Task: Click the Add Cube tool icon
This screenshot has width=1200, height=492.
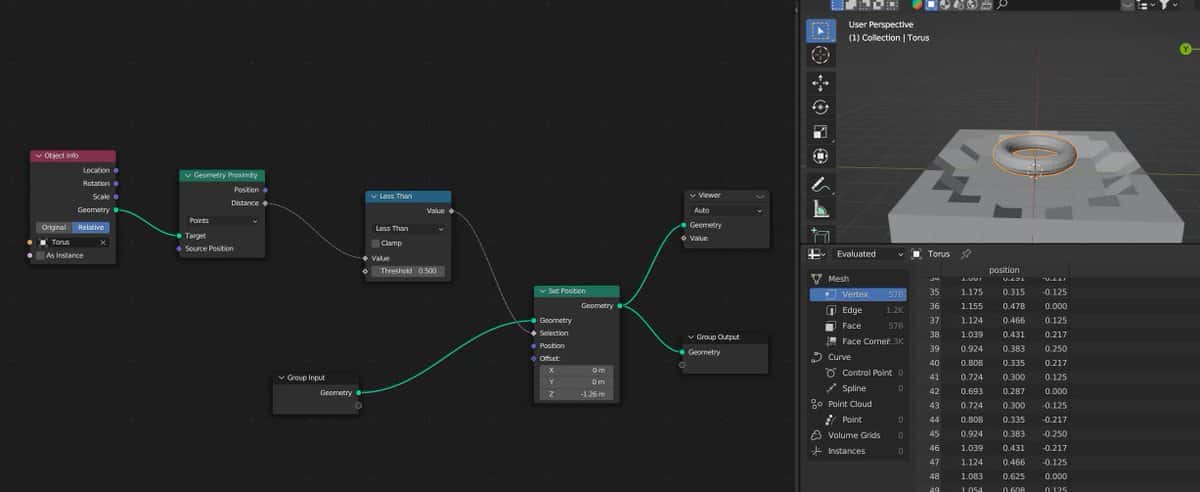Action: (x=820, y=235)
